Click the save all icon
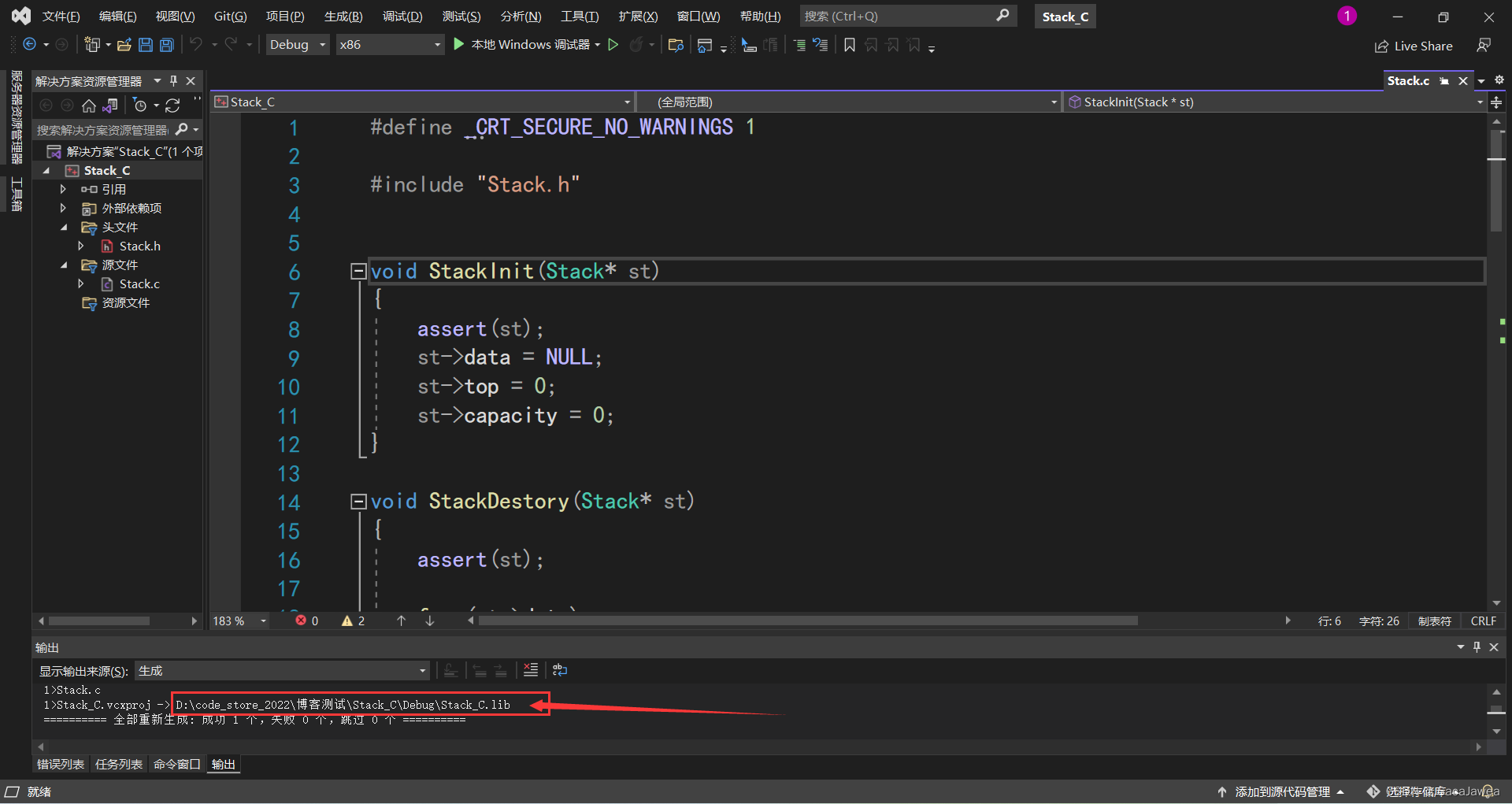Image resolution: width=1512 pixels, height=804 pixels. pyautogui.click(x=167, y=45)
